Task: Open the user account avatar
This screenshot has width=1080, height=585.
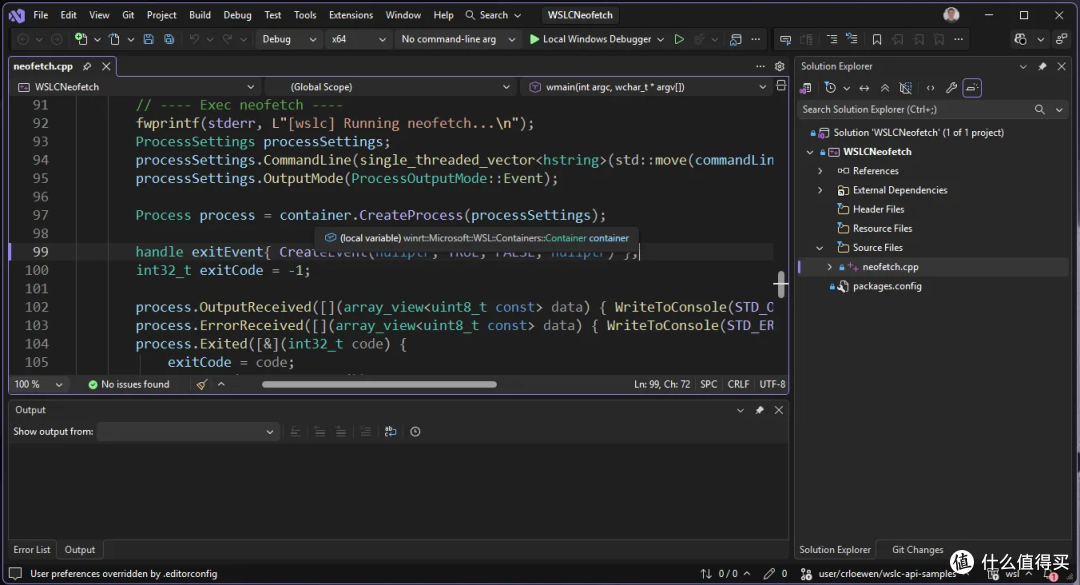Action: click(x=951, y=14)
